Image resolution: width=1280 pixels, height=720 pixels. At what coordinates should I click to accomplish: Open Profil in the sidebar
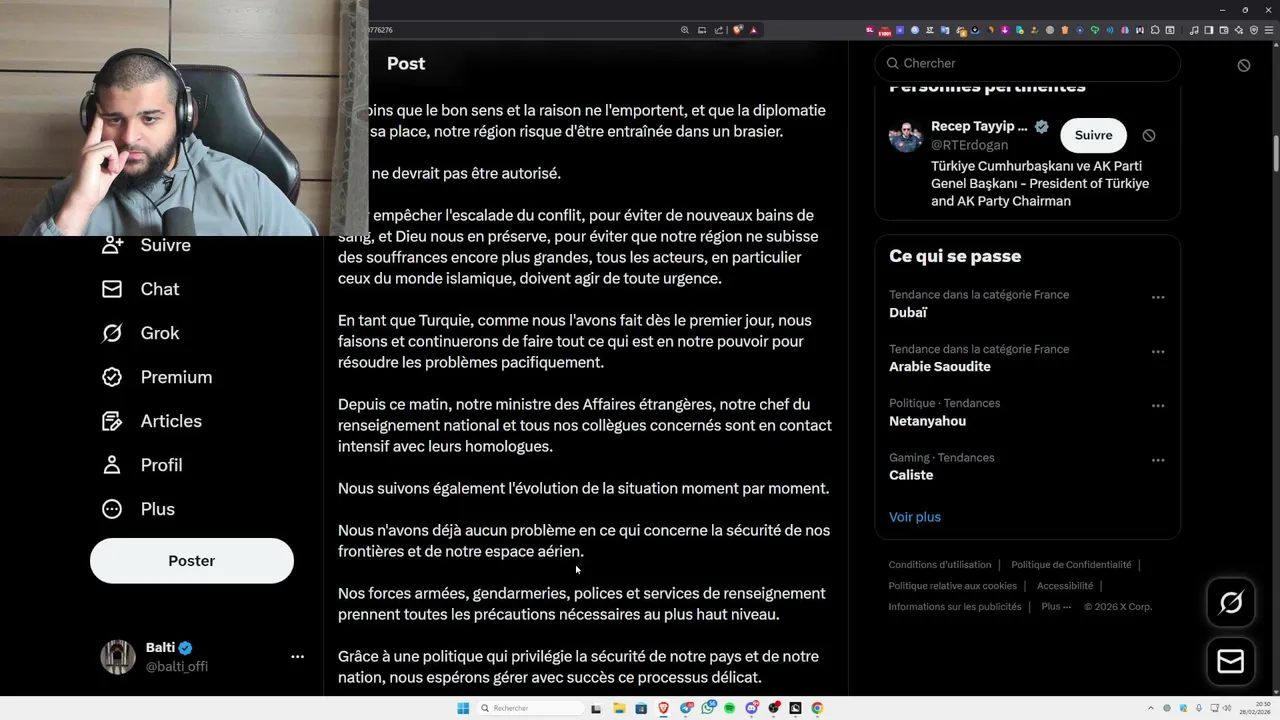142,465
